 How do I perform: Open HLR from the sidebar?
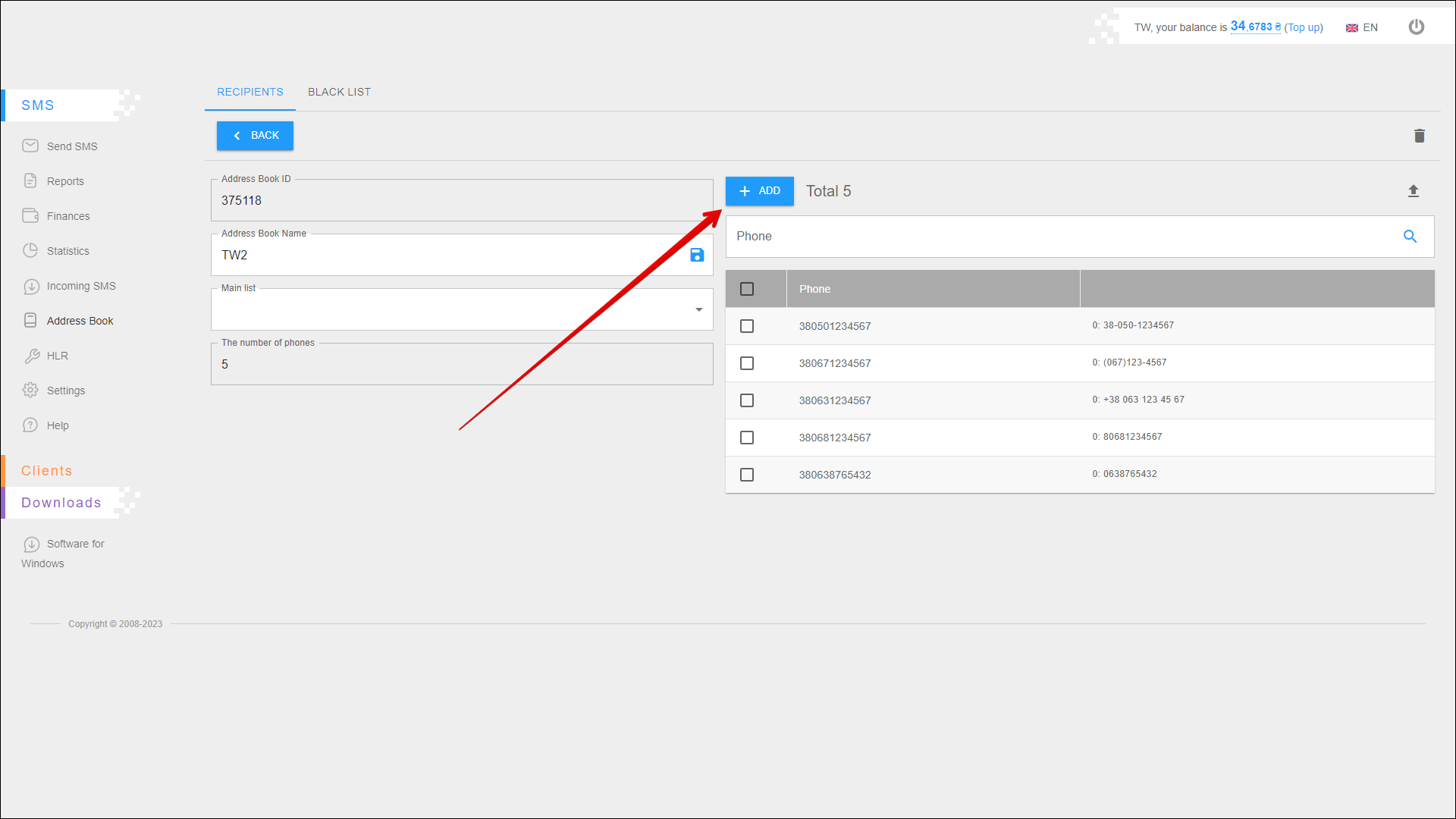click(x=57, y=356)
